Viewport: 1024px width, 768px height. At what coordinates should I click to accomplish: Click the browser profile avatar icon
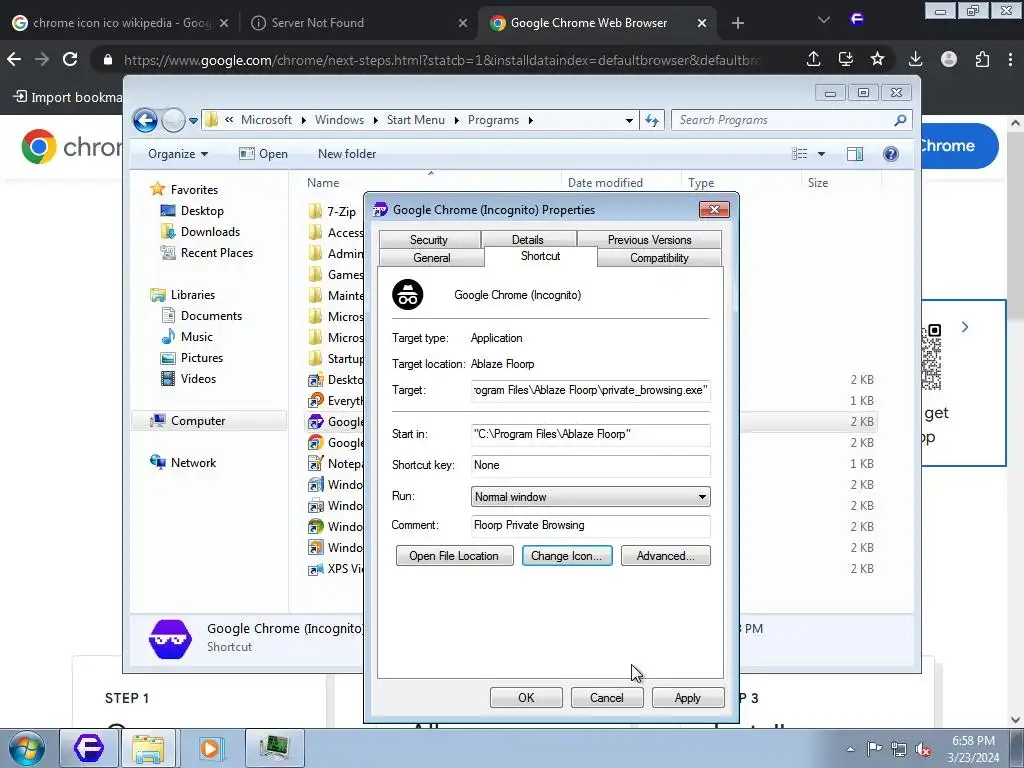pos(949,59)
